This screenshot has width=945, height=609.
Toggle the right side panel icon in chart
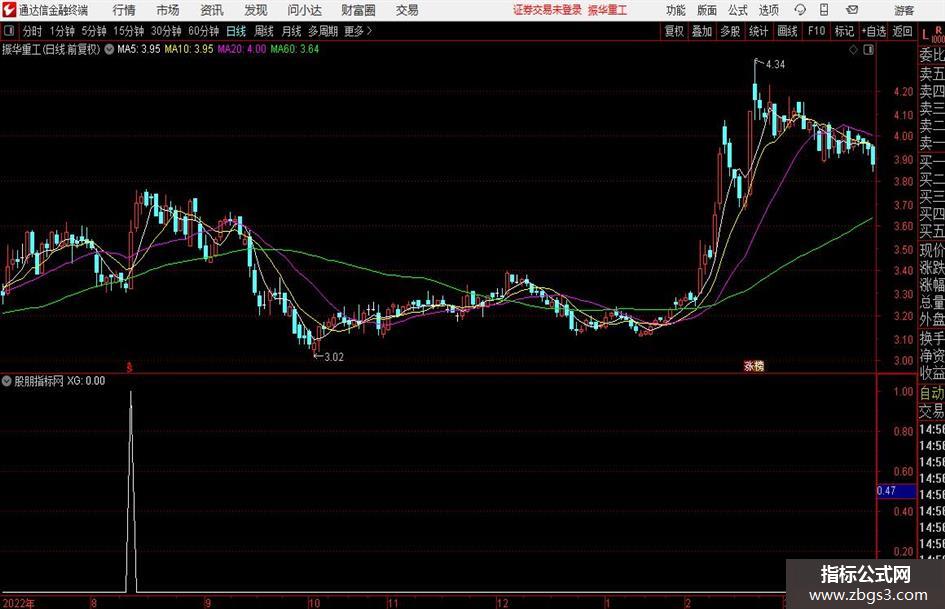(x=868, y=50)
